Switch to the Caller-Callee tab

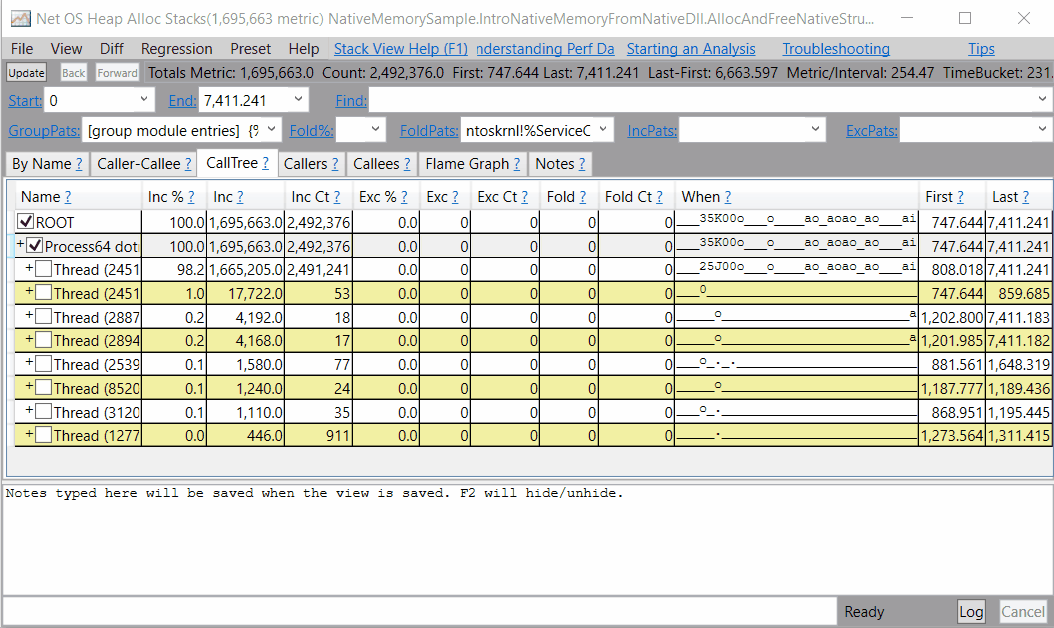pos(144,163)
